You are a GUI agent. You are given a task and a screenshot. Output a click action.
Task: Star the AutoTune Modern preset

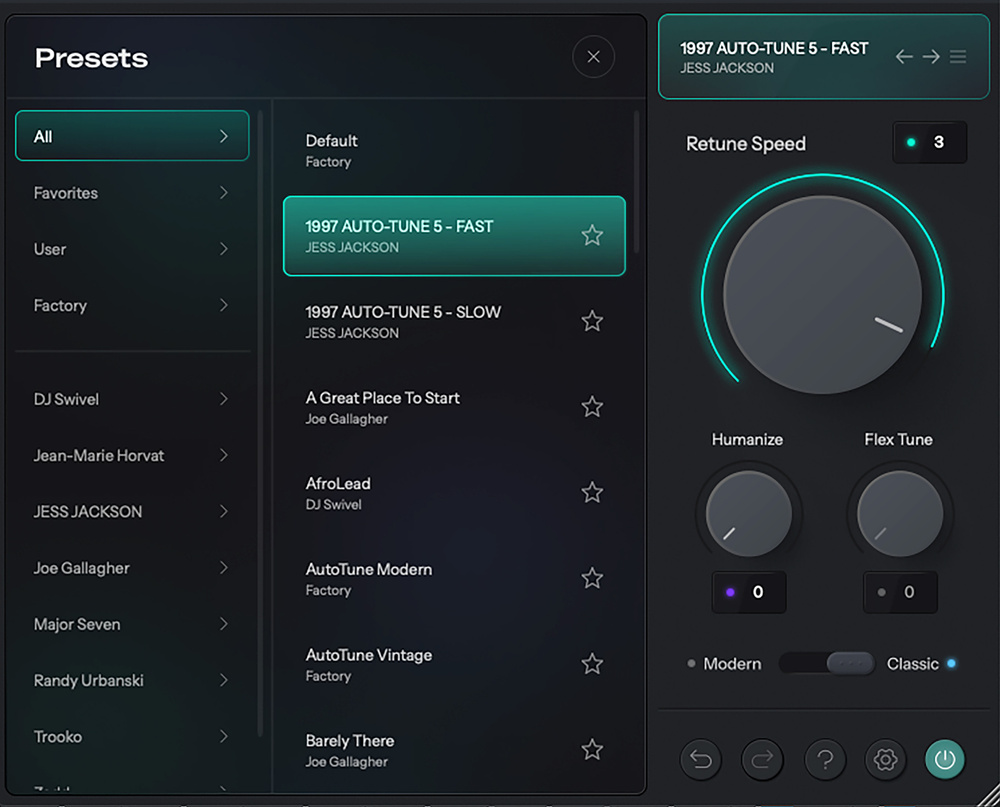tap(592, 578)
